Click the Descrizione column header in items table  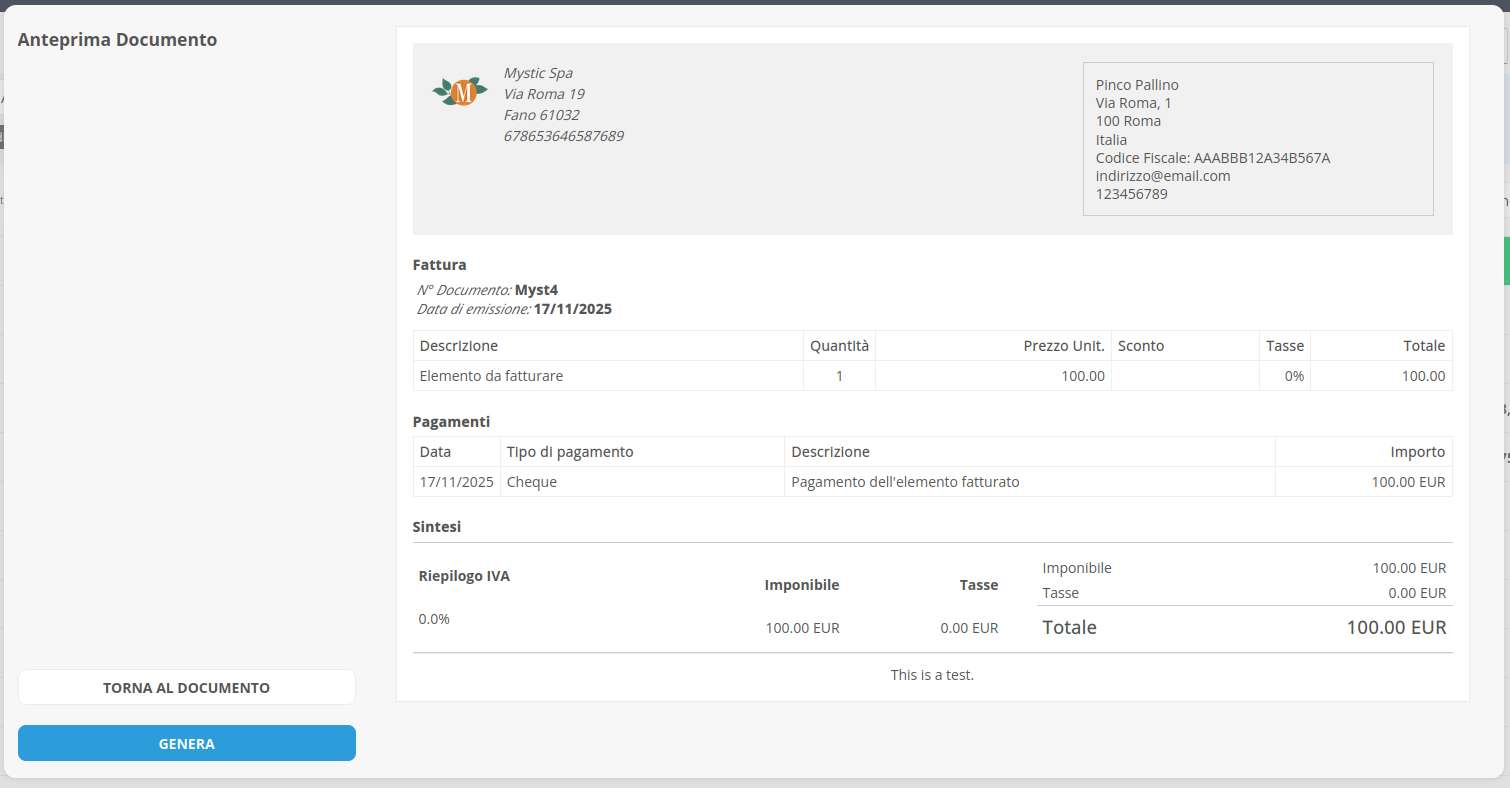459,346
